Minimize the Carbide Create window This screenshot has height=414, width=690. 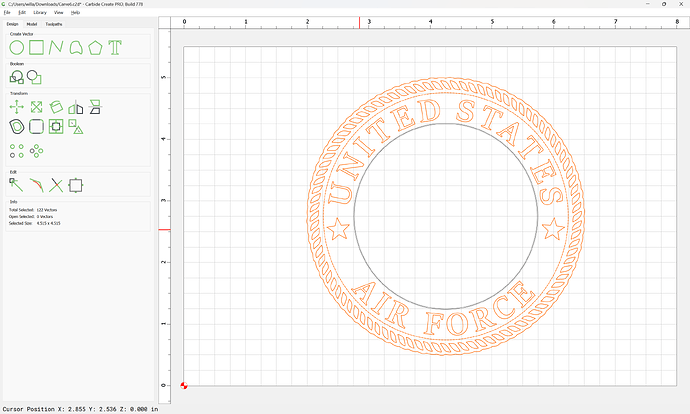[648, 4]
